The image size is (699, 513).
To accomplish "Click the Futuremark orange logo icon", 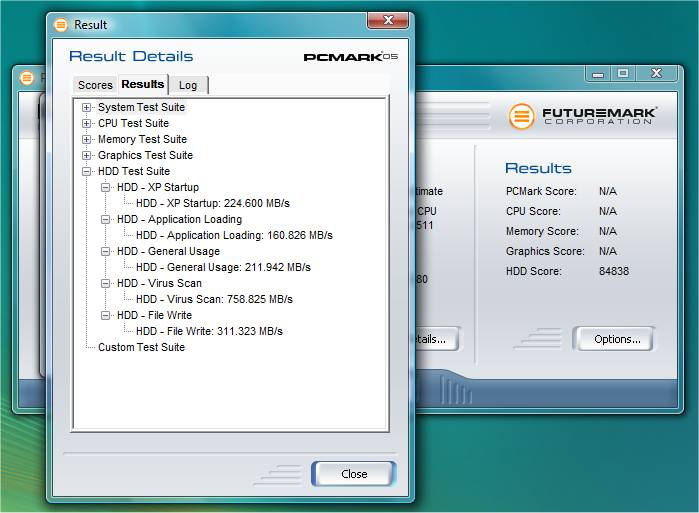I will [x=521, y=116].
